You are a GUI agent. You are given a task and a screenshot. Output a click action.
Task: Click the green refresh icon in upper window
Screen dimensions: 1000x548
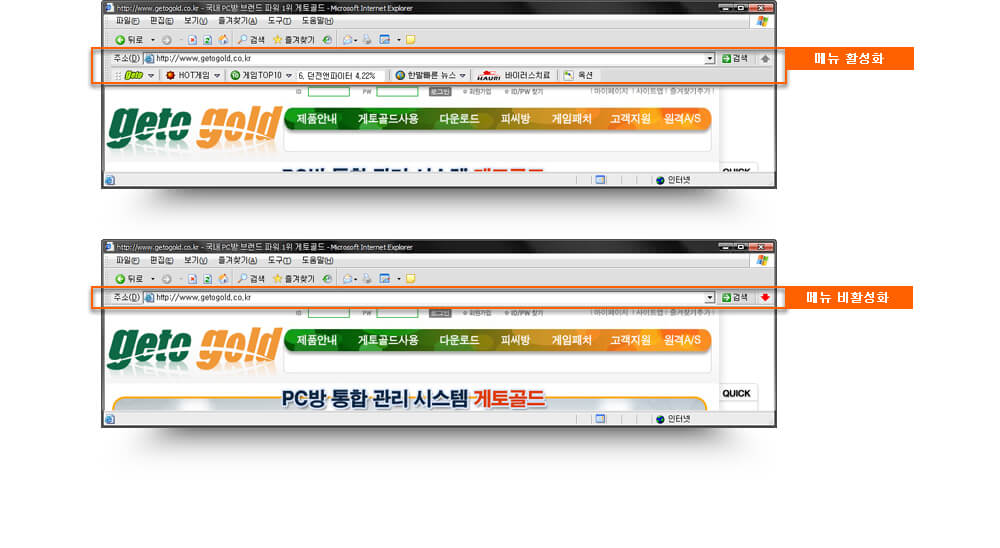pos(207,40)
